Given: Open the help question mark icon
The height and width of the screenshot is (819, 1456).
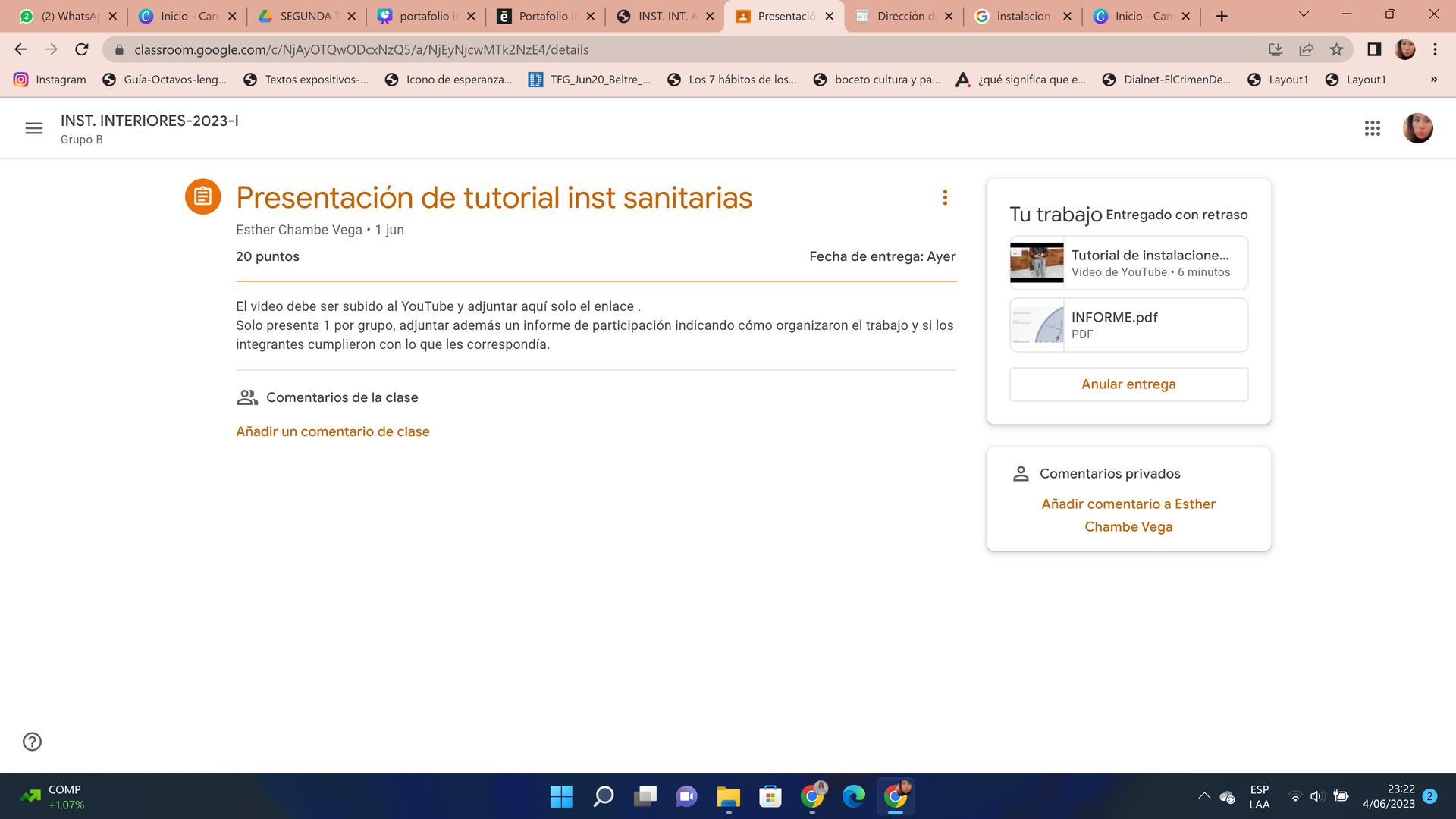Looking at the screenshot, I should 32,742.
